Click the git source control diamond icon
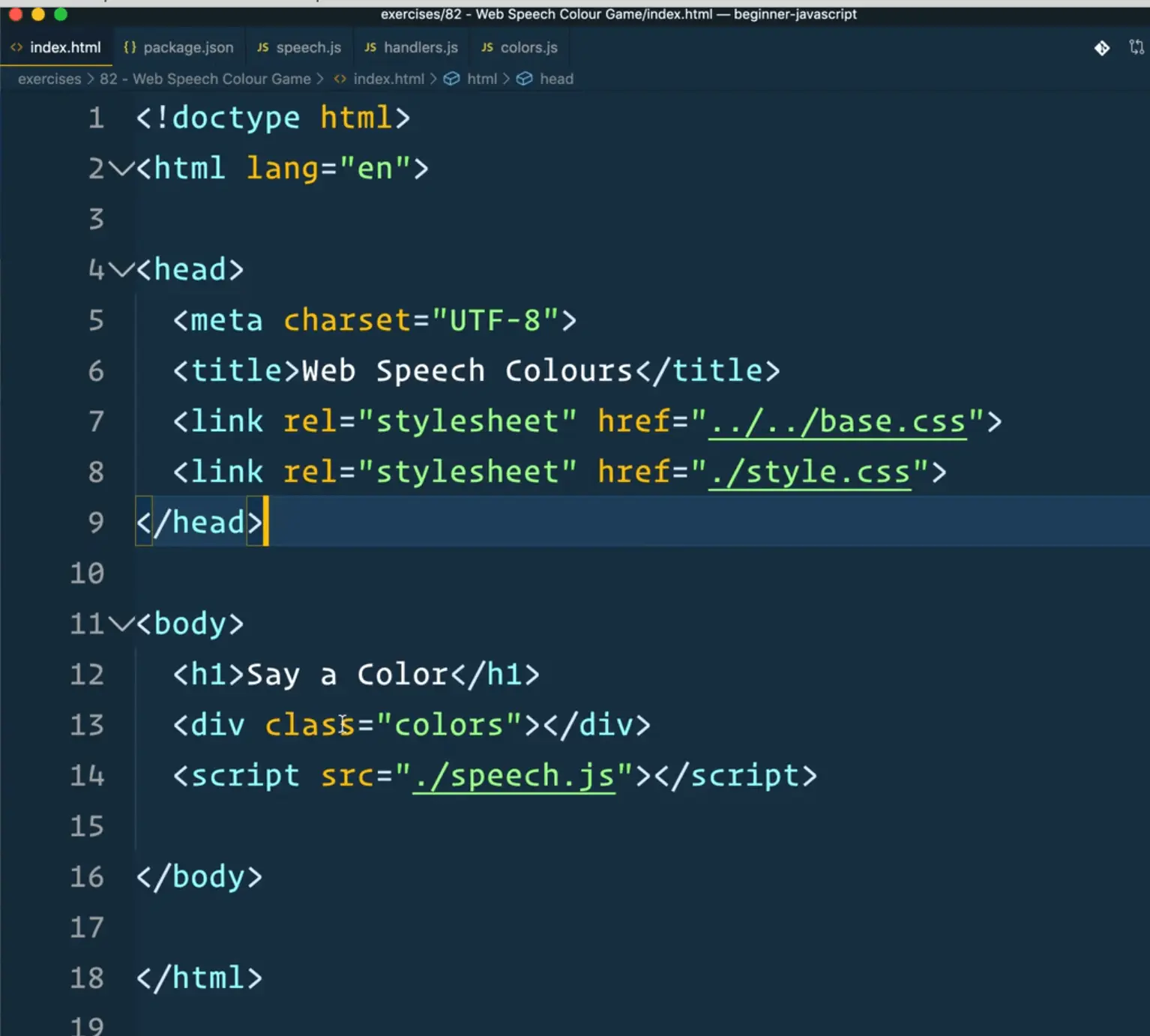1150x1036 pixels. point(1101,48)
